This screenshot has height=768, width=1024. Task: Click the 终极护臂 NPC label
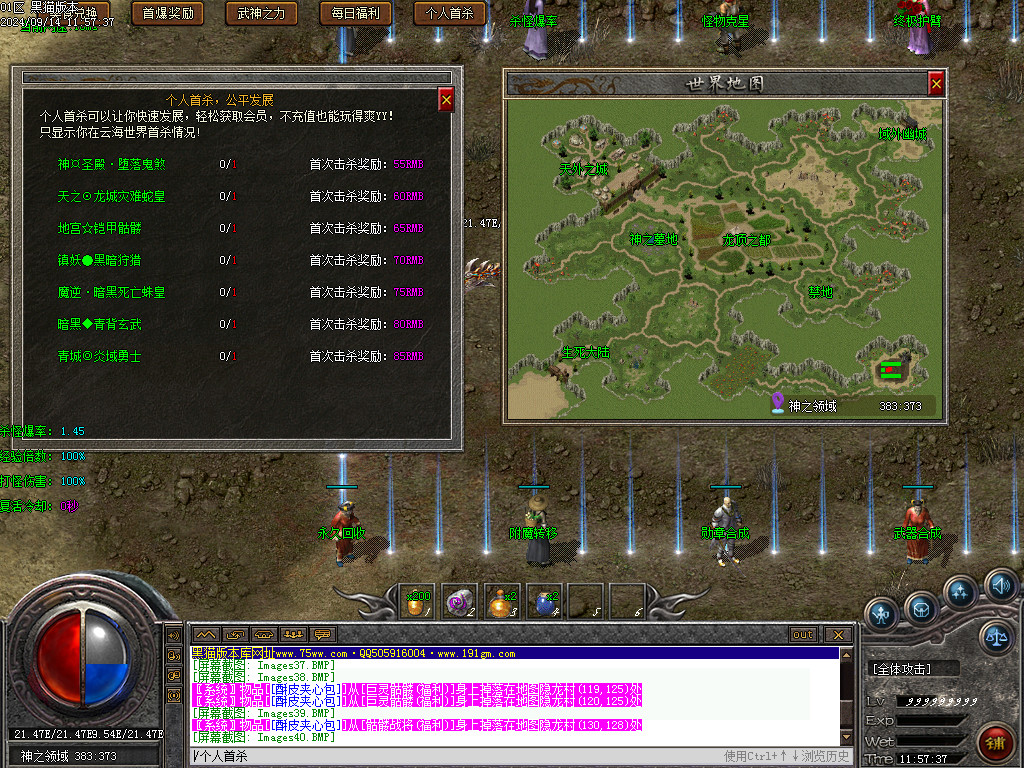917,22
